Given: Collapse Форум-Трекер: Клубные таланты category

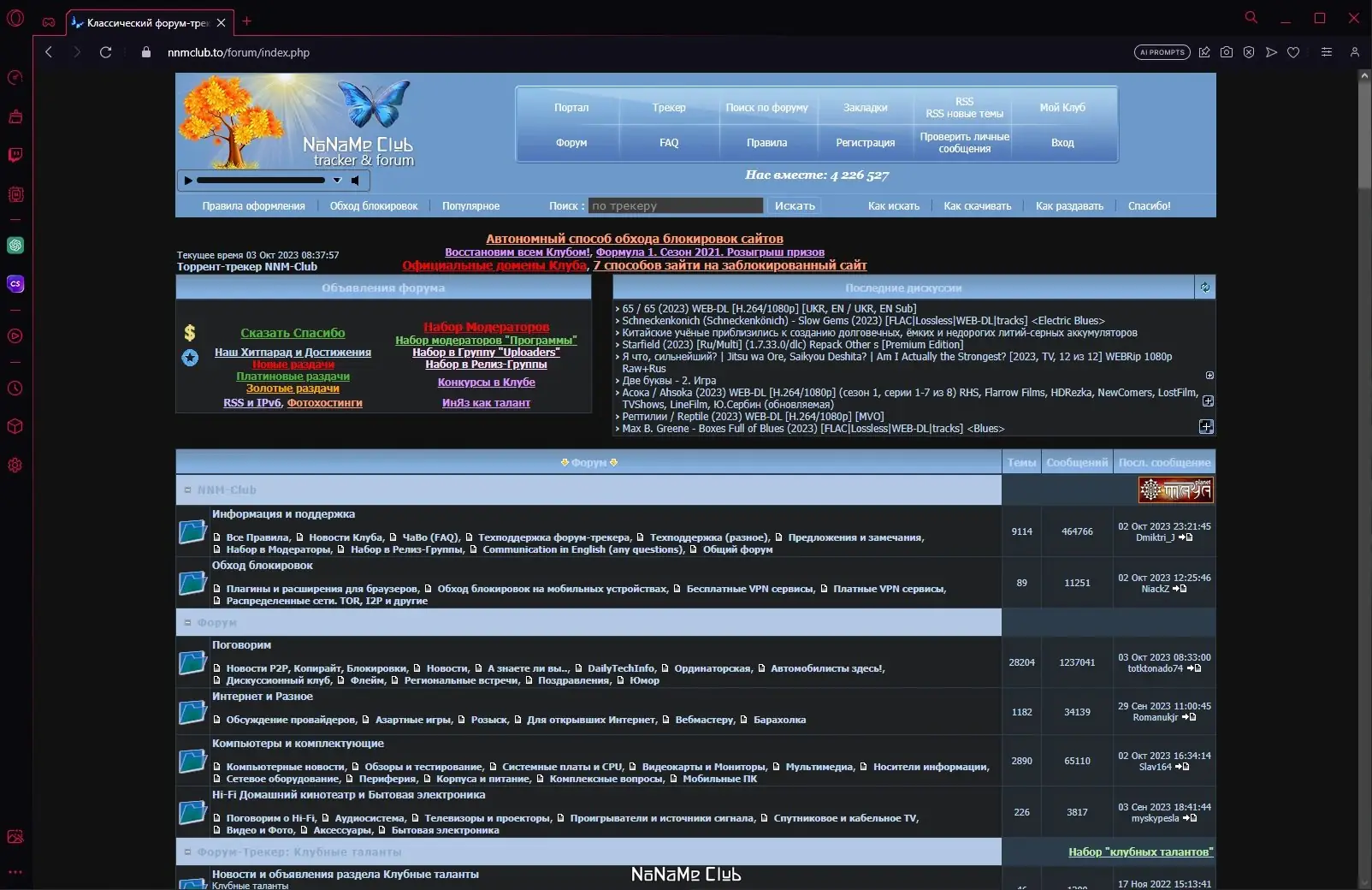Looking at the screenshot, I should (x=187, y=852).
